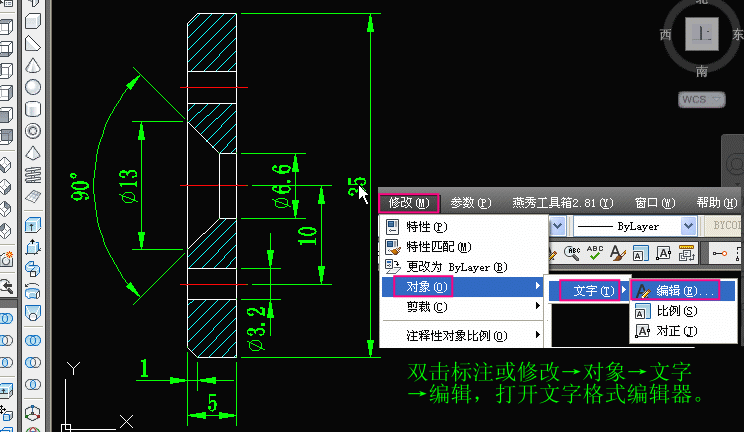Select the 10 vertical dimension text

tap(307, 235)
